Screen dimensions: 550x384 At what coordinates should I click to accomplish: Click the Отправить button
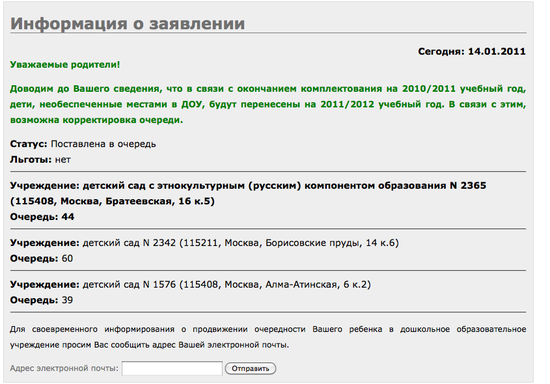pos(250,369)
